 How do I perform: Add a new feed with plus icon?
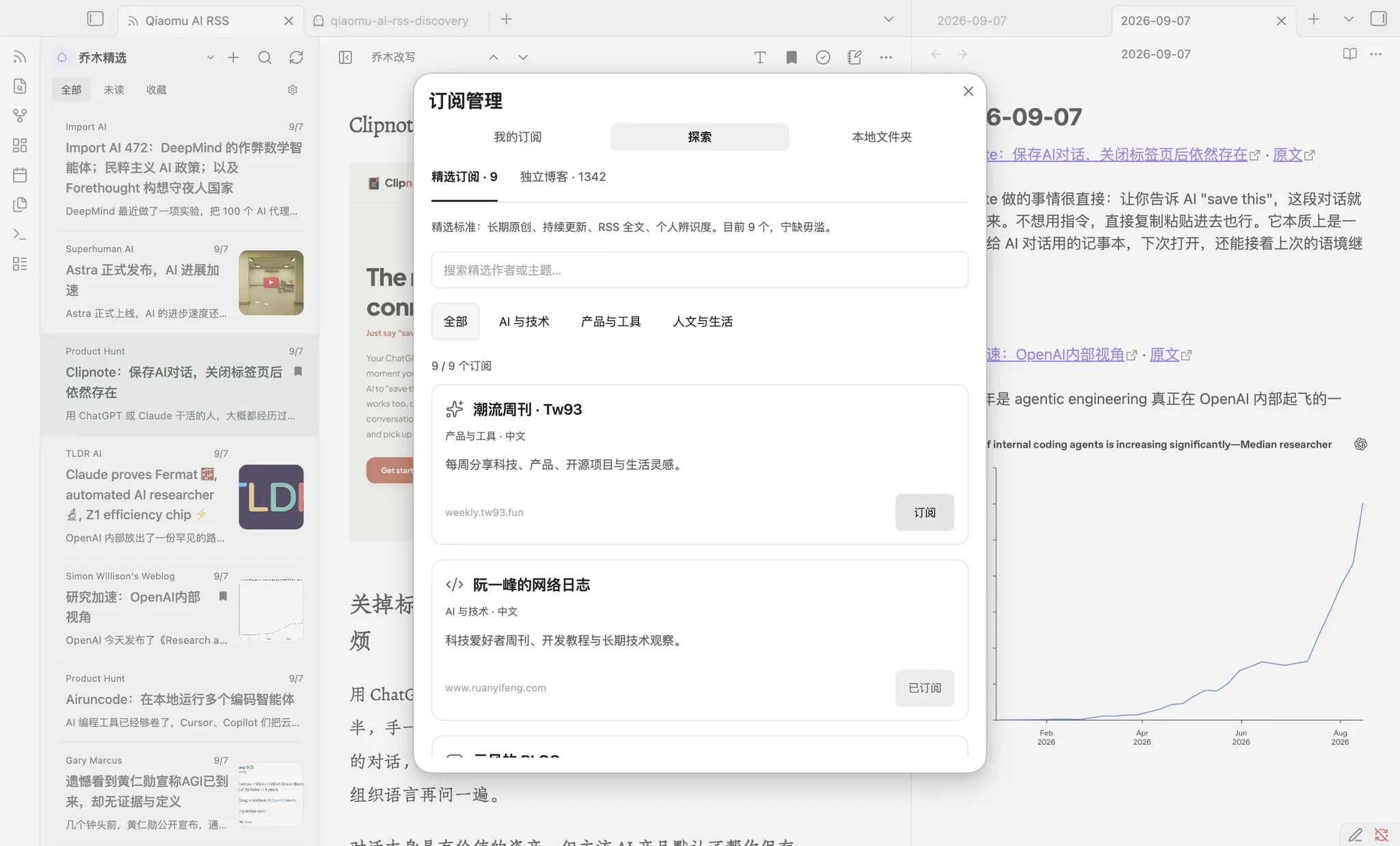(233, 57)
